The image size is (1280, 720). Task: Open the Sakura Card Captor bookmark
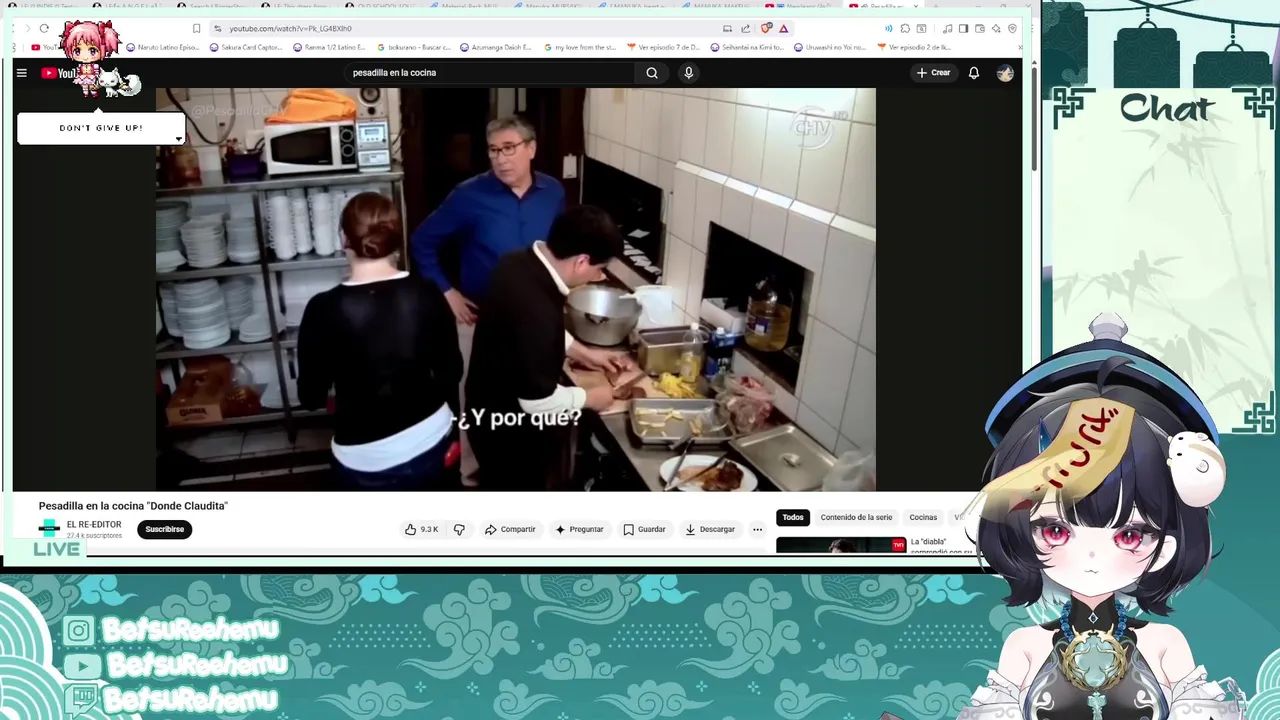[246, 47]
